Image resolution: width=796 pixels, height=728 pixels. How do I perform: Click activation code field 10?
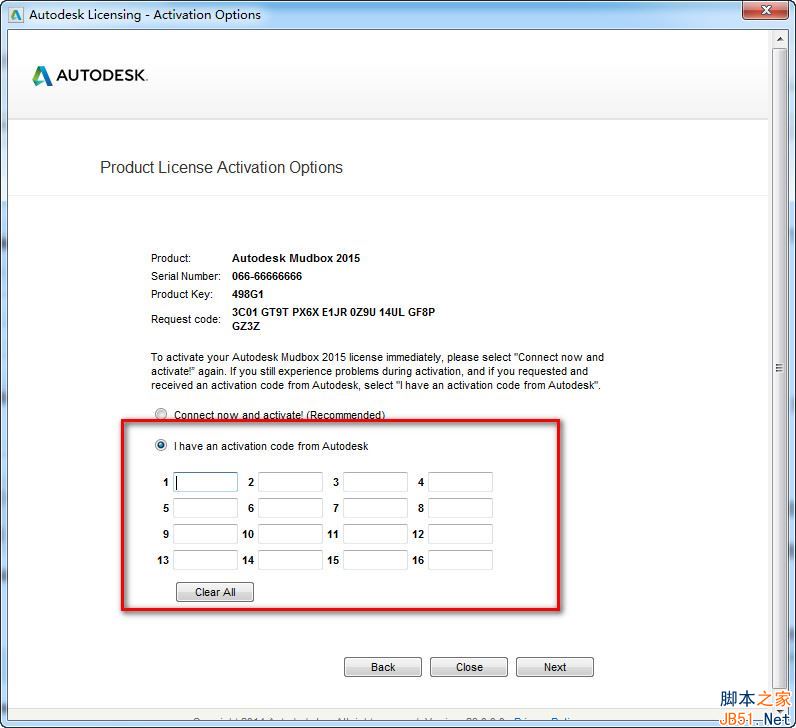[x=290, y=534]
